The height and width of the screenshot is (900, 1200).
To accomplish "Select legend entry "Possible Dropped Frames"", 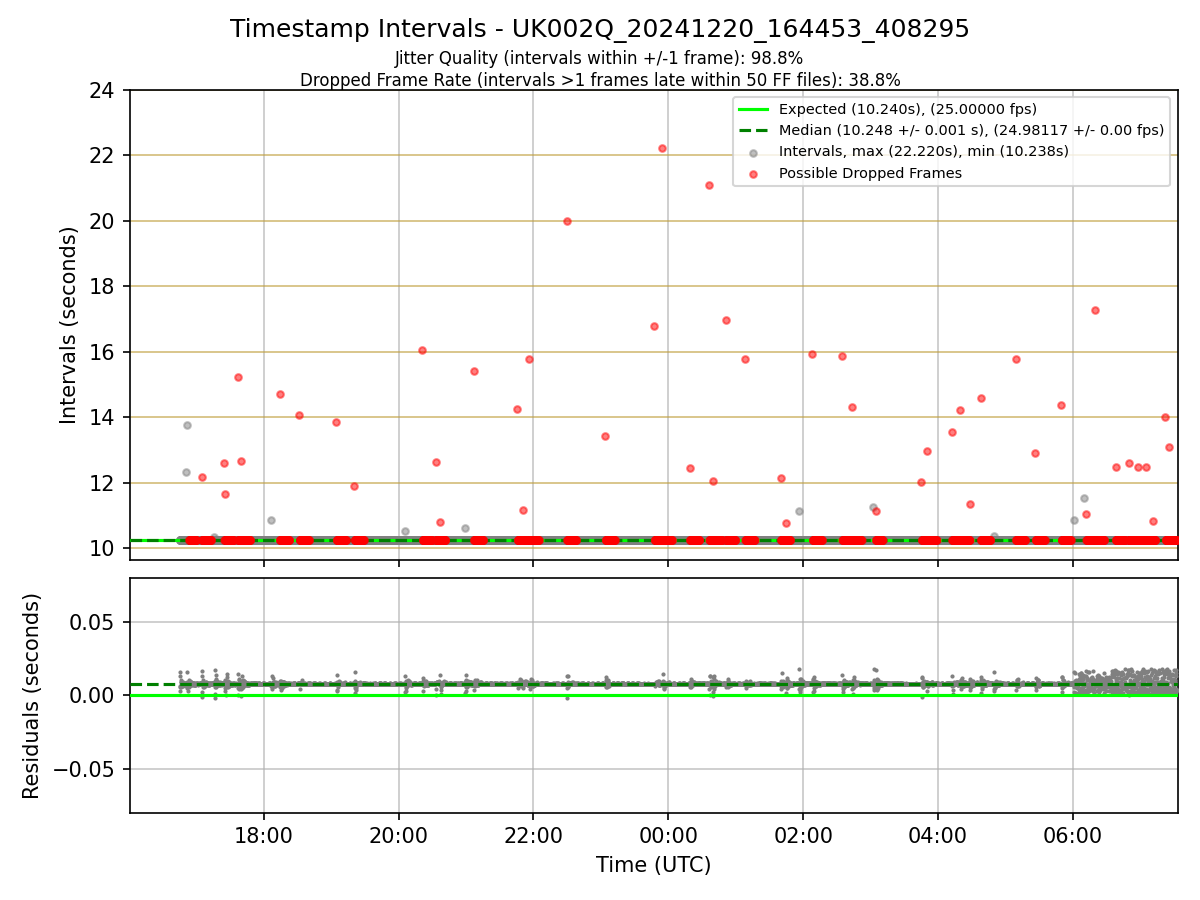I will (870, 173).
